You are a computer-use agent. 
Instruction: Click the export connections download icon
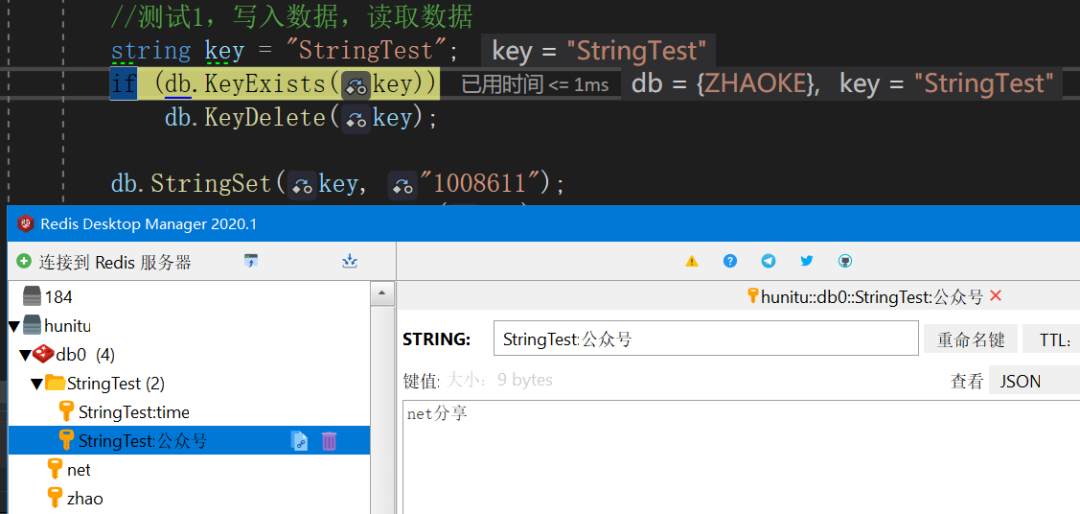[x=350, y=260]
